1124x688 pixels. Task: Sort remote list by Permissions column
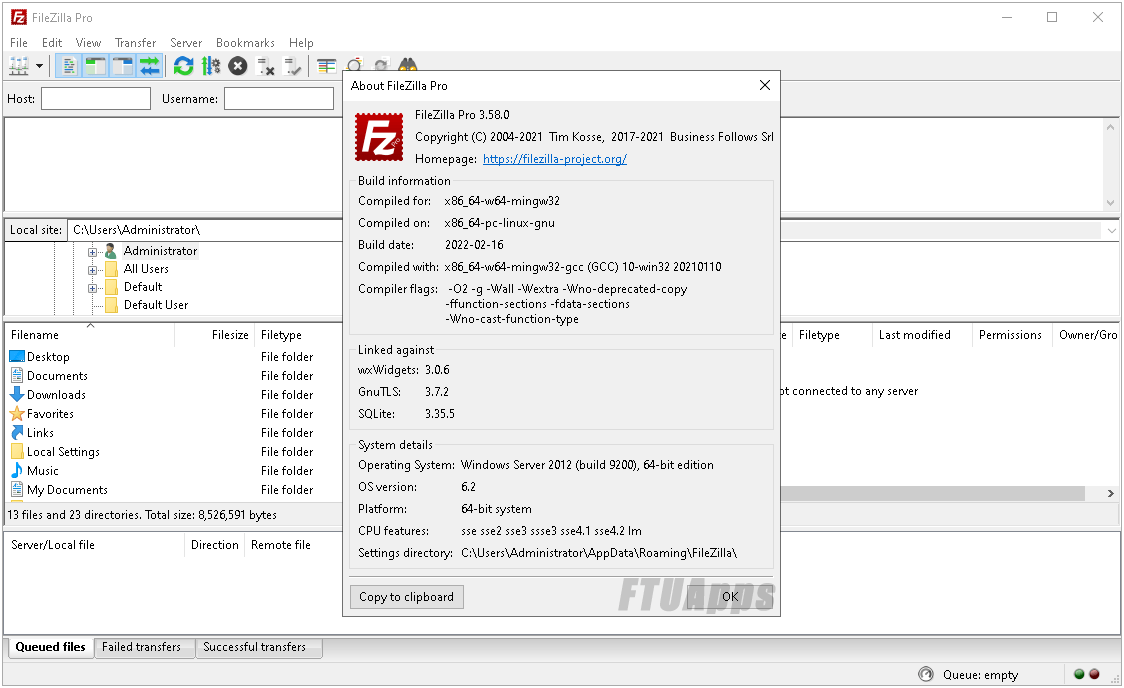coord(1010,335)
